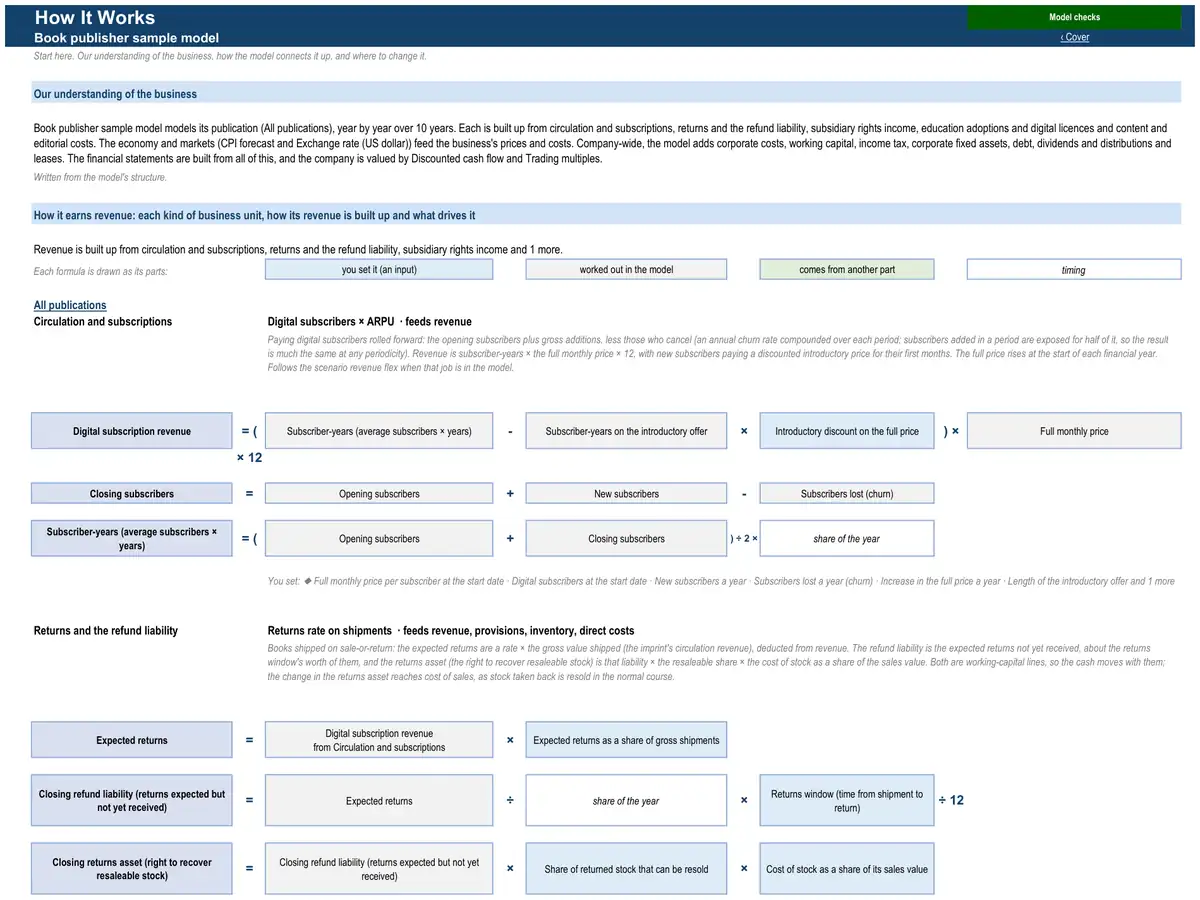Click Opening subscribers in Closing subscribers row
Viewport: 1200px width, 900px height.
(379, 493)
